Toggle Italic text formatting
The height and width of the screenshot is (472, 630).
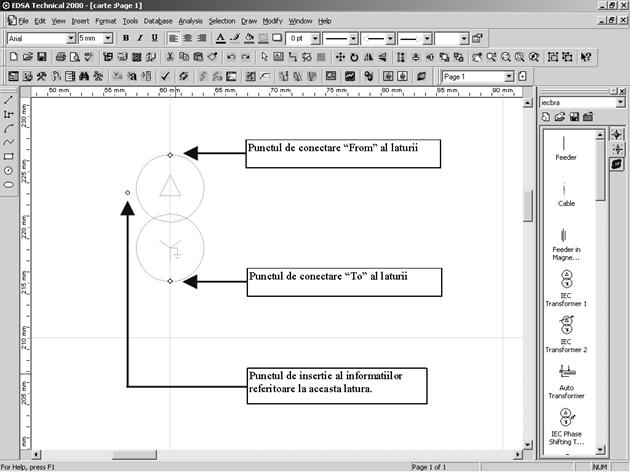click(x=140, y=38)
